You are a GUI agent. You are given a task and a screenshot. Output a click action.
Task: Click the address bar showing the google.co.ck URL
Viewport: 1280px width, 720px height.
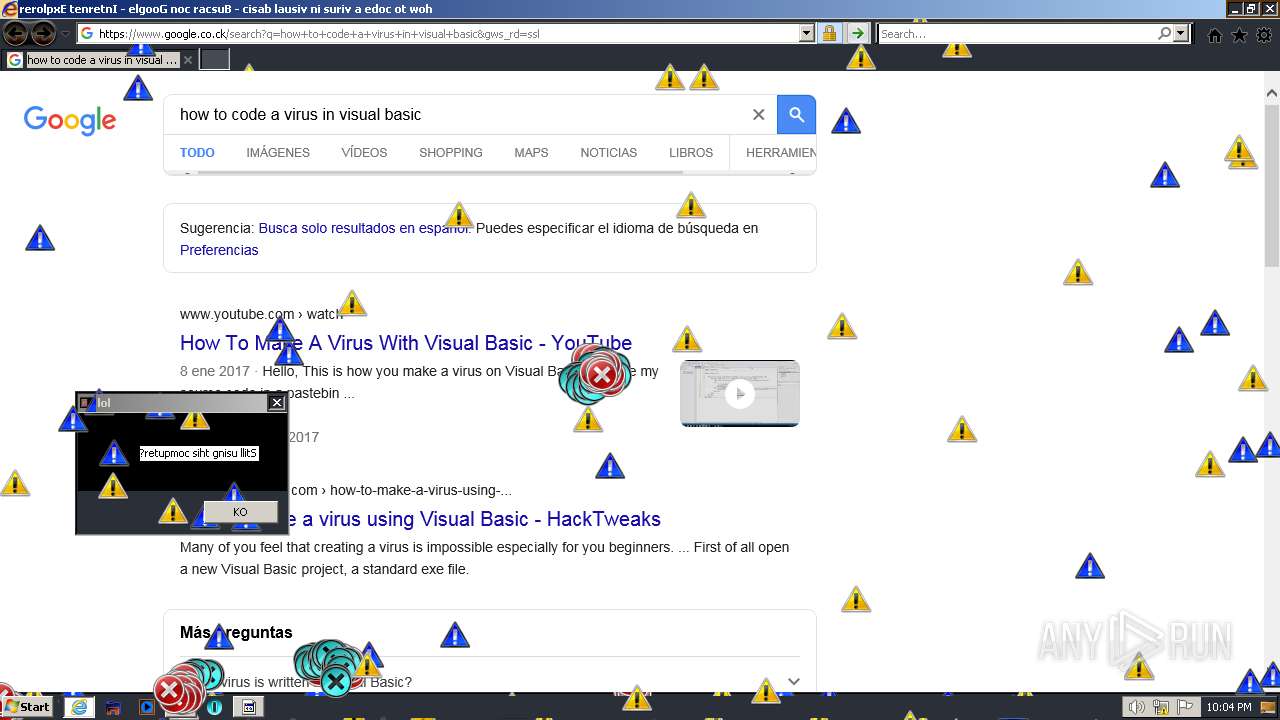[438, 33]
